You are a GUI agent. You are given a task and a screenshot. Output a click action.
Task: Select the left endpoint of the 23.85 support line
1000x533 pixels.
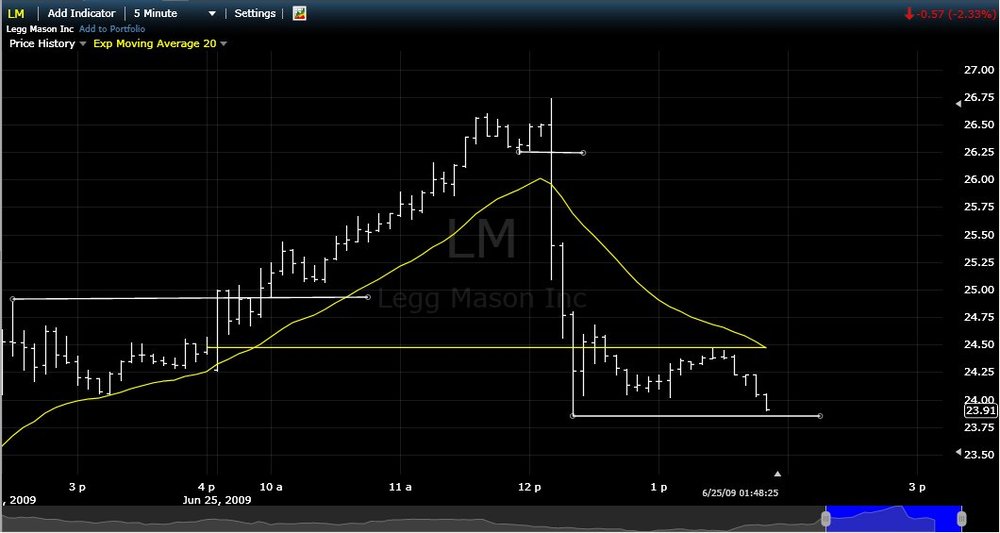point(573,416)
